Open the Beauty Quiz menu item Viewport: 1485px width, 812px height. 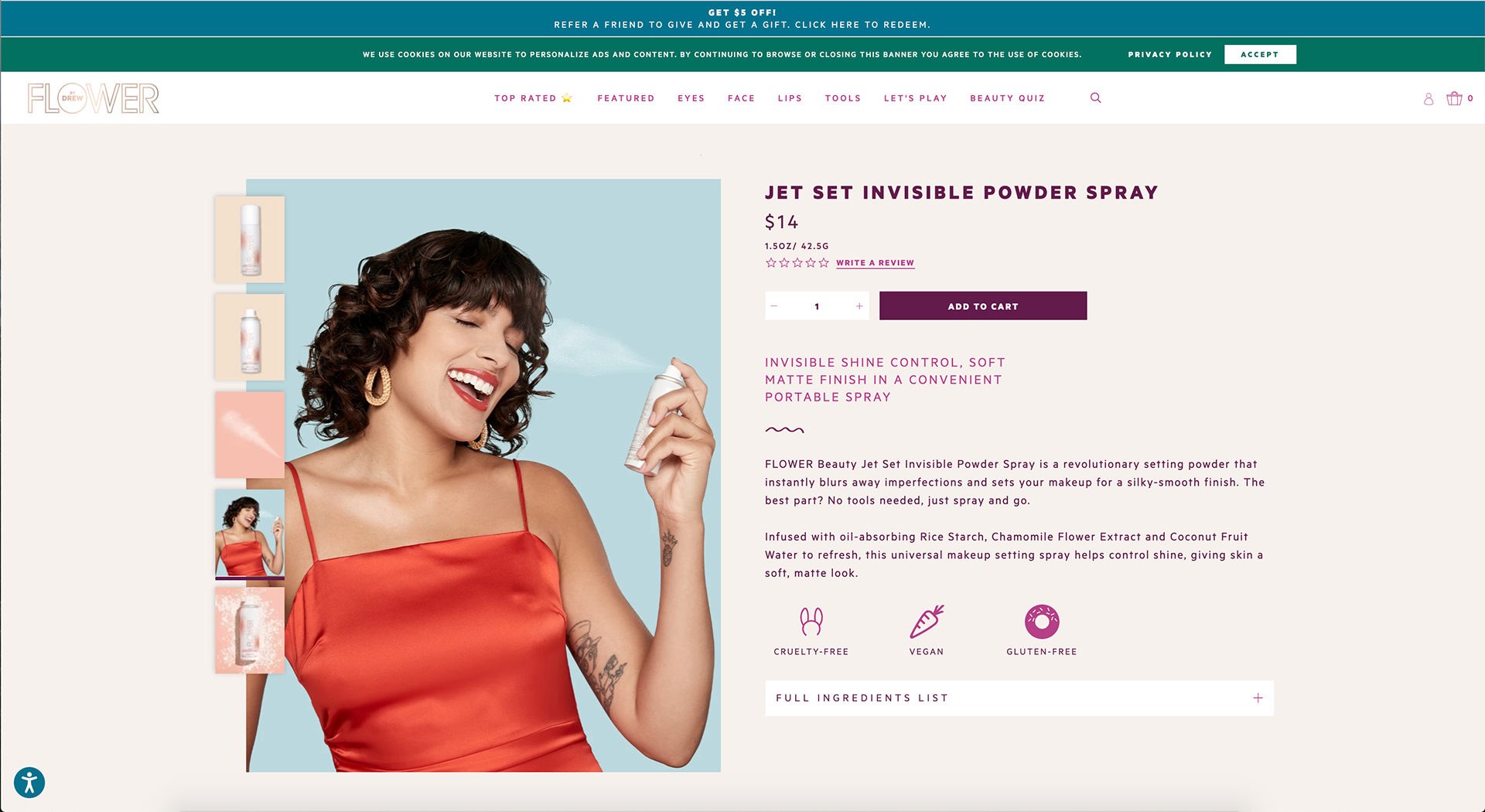pos(1007,98)
